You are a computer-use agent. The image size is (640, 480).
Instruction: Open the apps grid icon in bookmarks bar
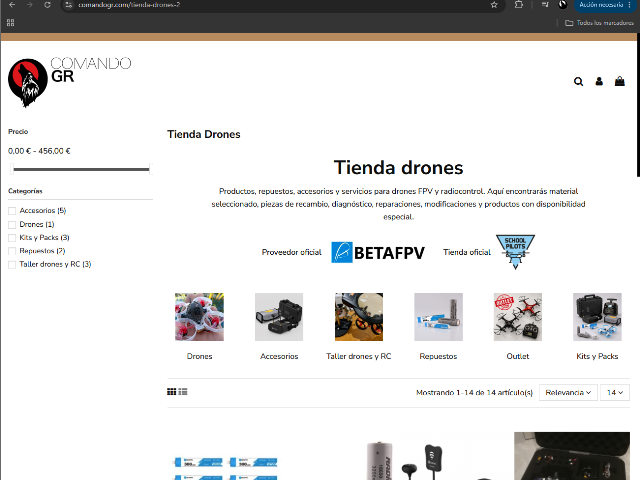coord(11,23)
